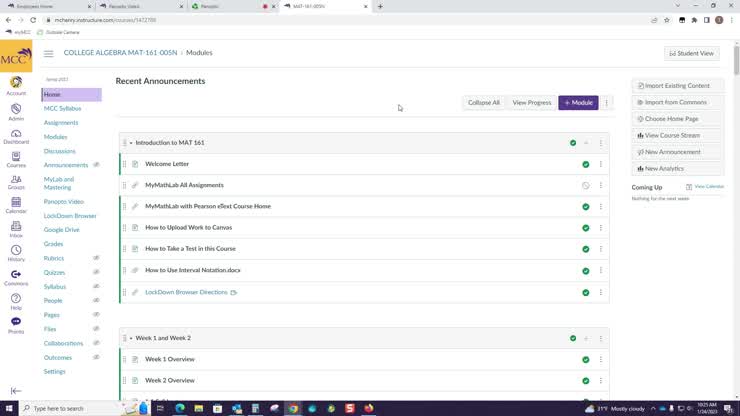This screenshot has width=740, height=416.
Task: Click the hamburger course menu icon
Action: click(49, 53)
